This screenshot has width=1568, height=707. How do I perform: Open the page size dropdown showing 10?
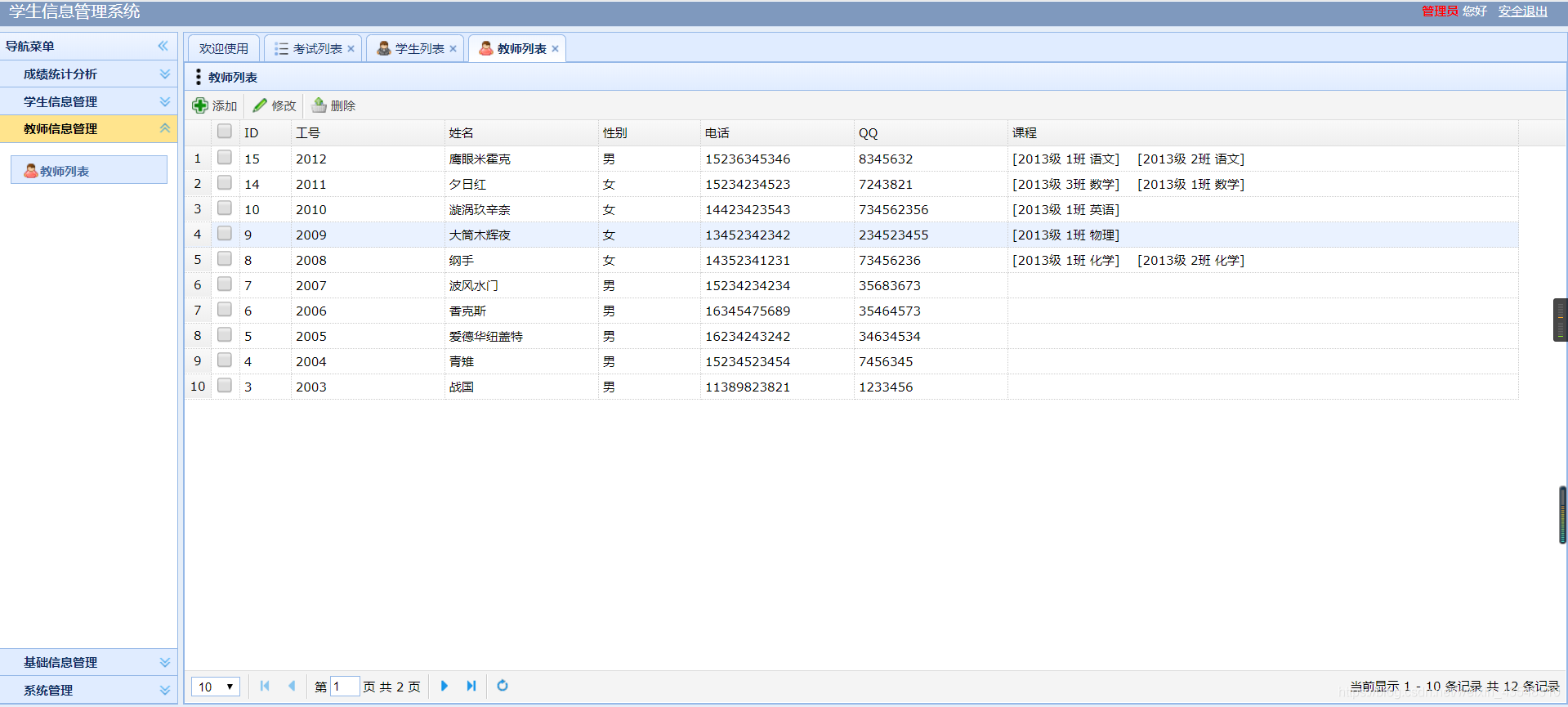pos(216,687)
